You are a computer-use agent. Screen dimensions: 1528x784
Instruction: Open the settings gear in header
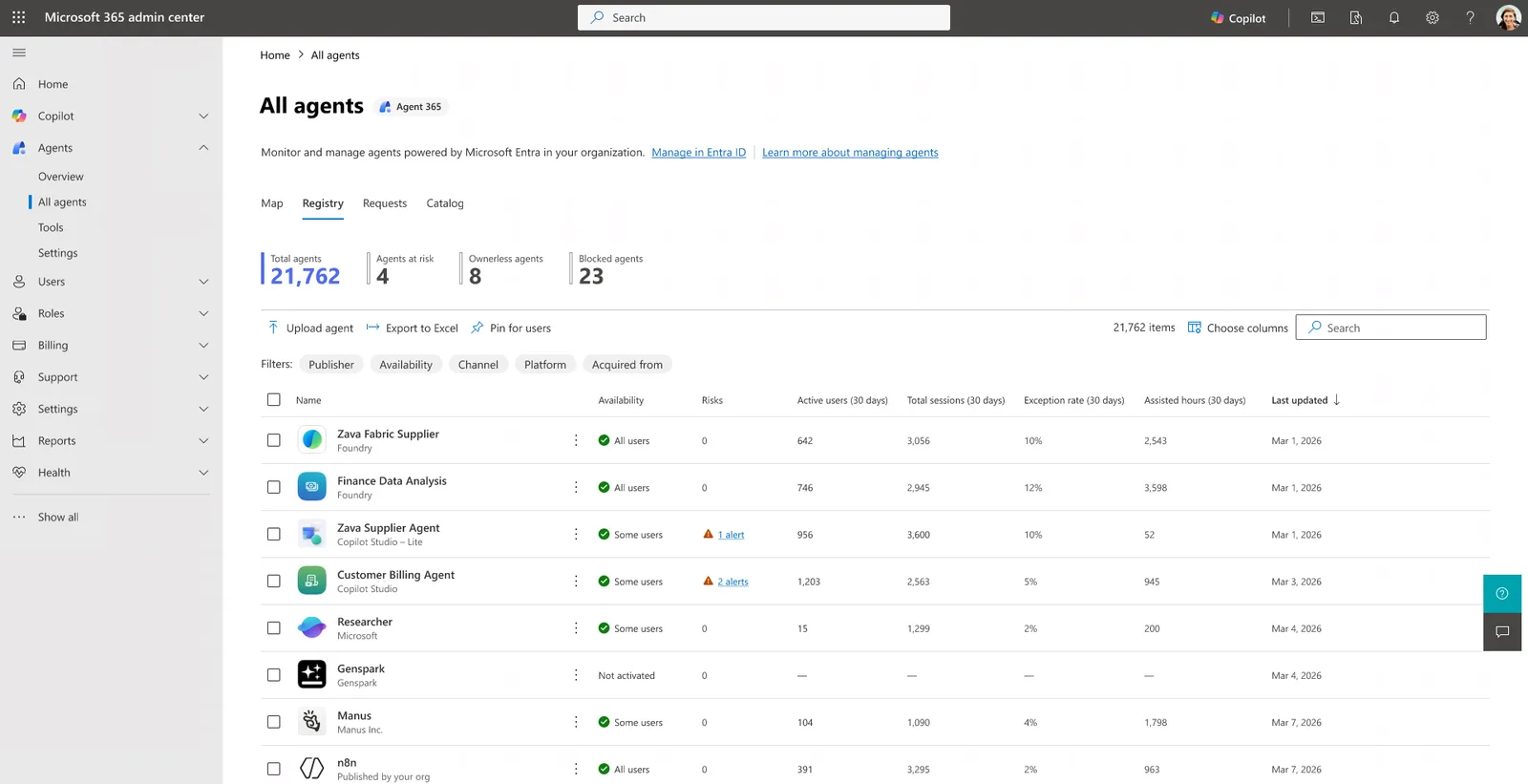[1432, 17]
